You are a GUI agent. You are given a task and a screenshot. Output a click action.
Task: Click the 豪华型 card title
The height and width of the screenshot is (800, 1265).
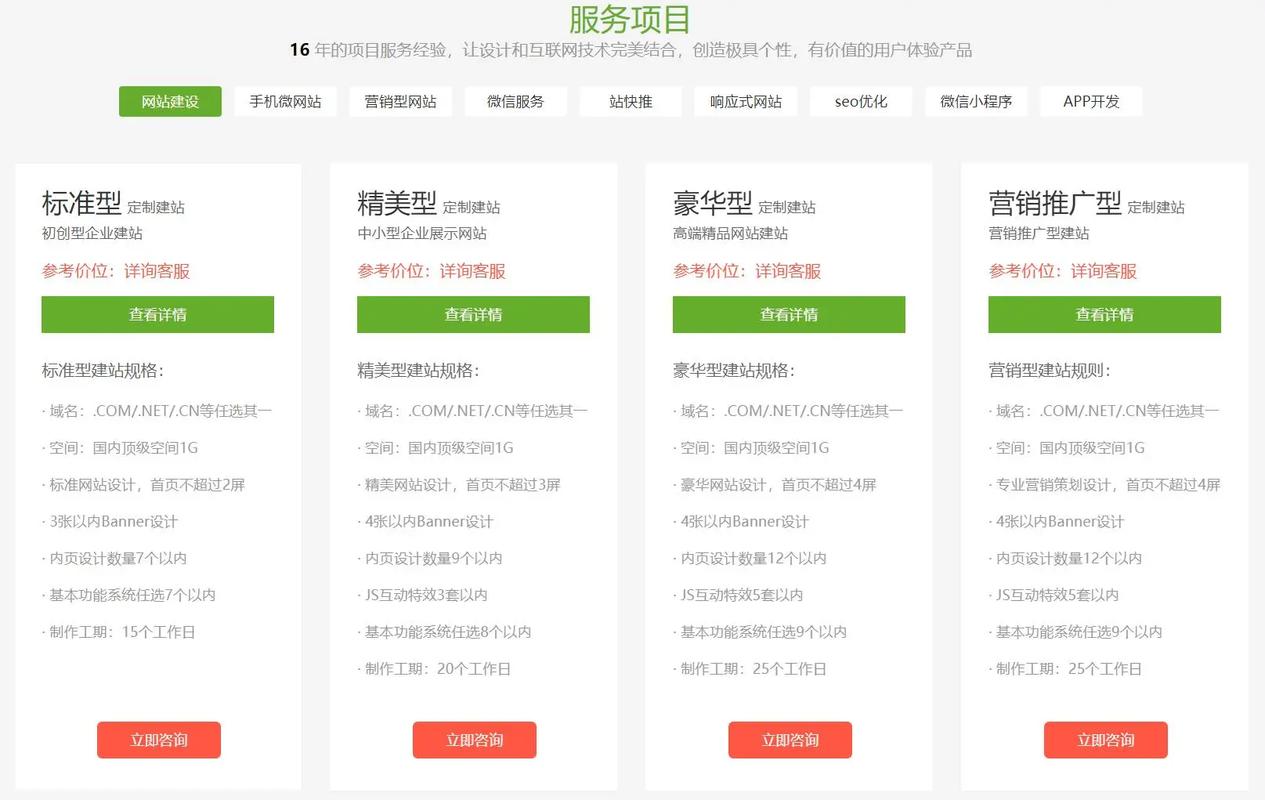pyautogui.click(x=713, y=203)
